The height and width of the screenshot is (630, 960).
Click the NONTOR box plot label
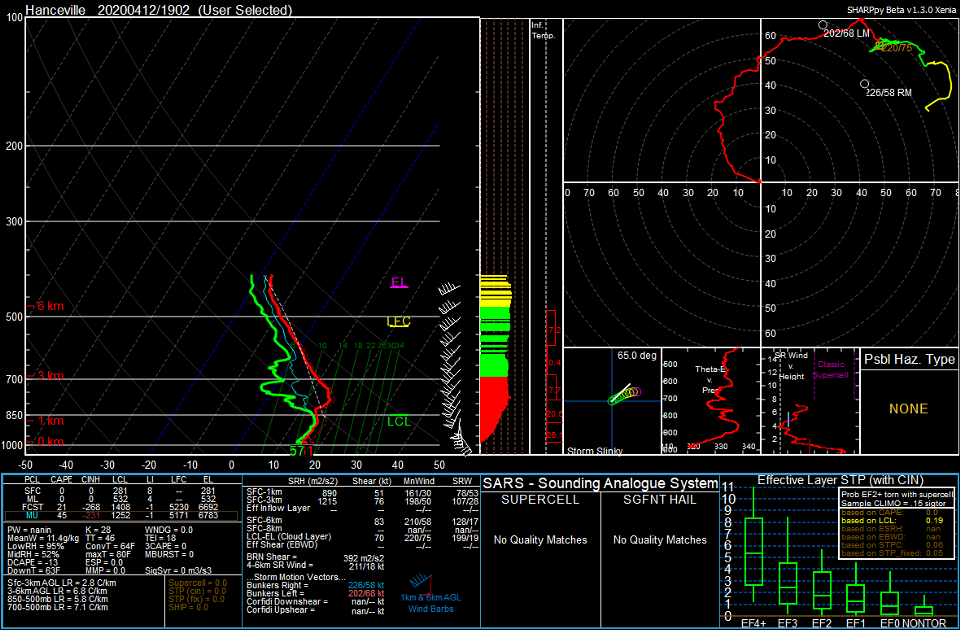click(x=922, y=623)
